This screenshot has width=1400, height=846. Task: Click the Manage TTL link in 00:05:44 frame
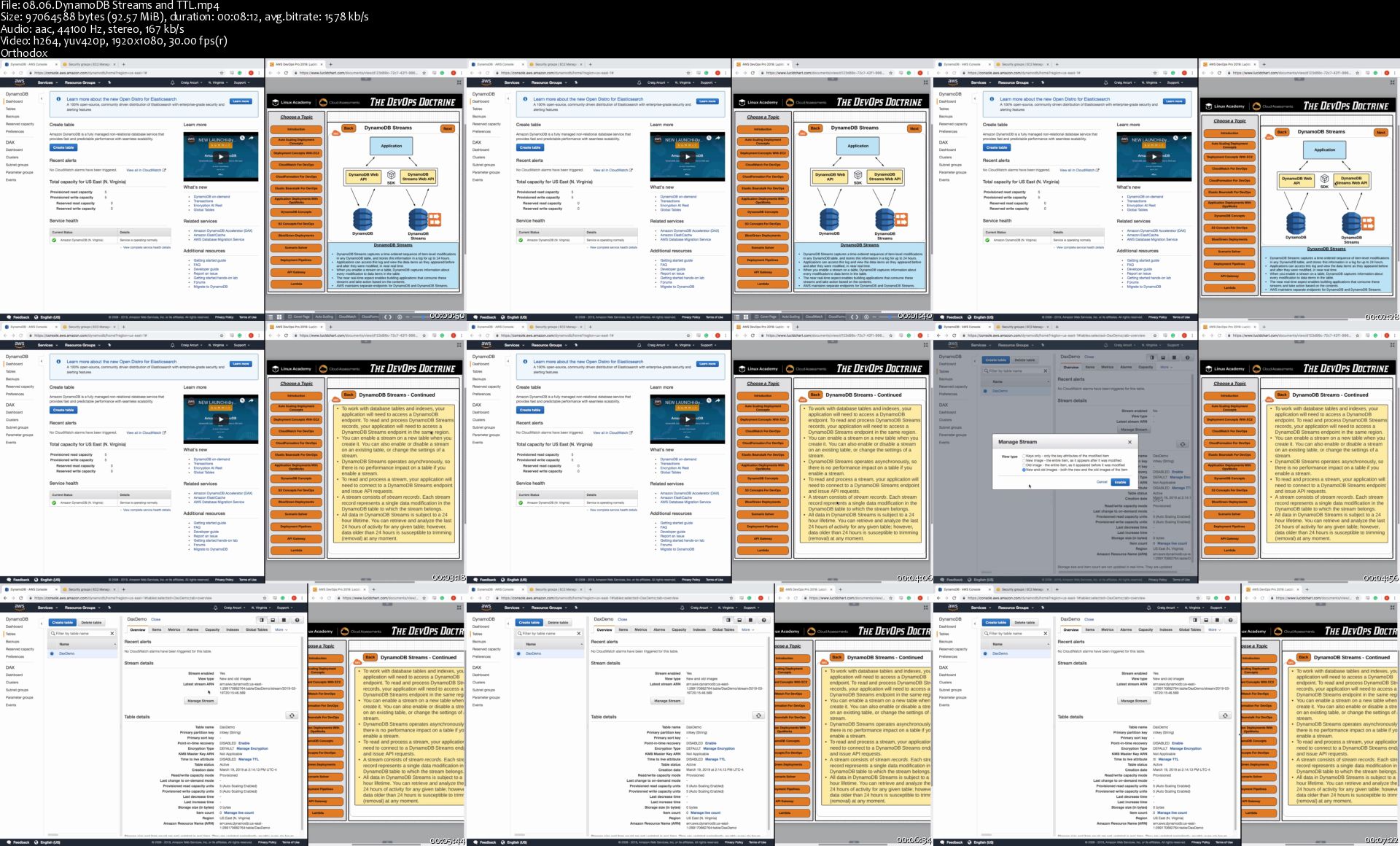click(249, 759)
